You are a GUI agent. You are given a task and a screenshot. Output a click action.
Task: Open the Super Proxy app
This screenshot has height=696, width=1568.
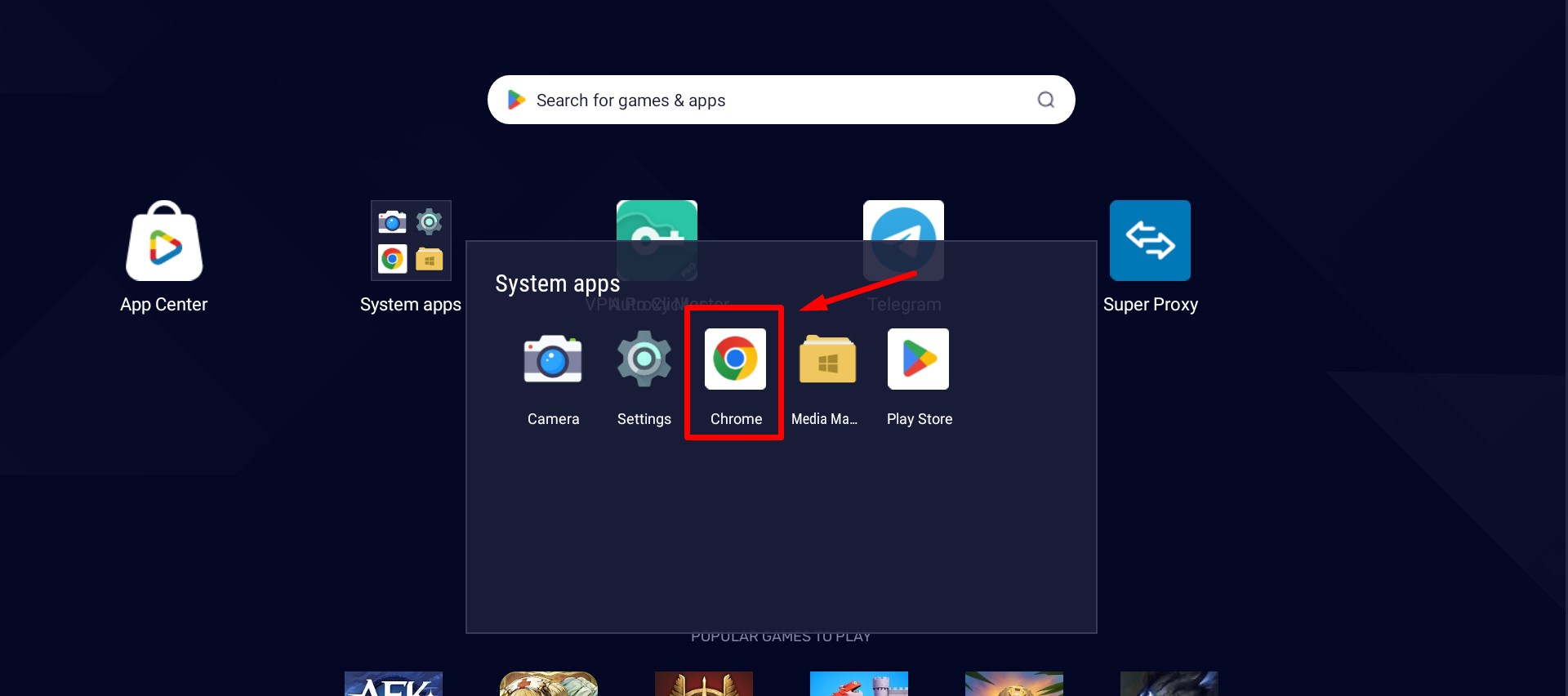click(1150, 240)
